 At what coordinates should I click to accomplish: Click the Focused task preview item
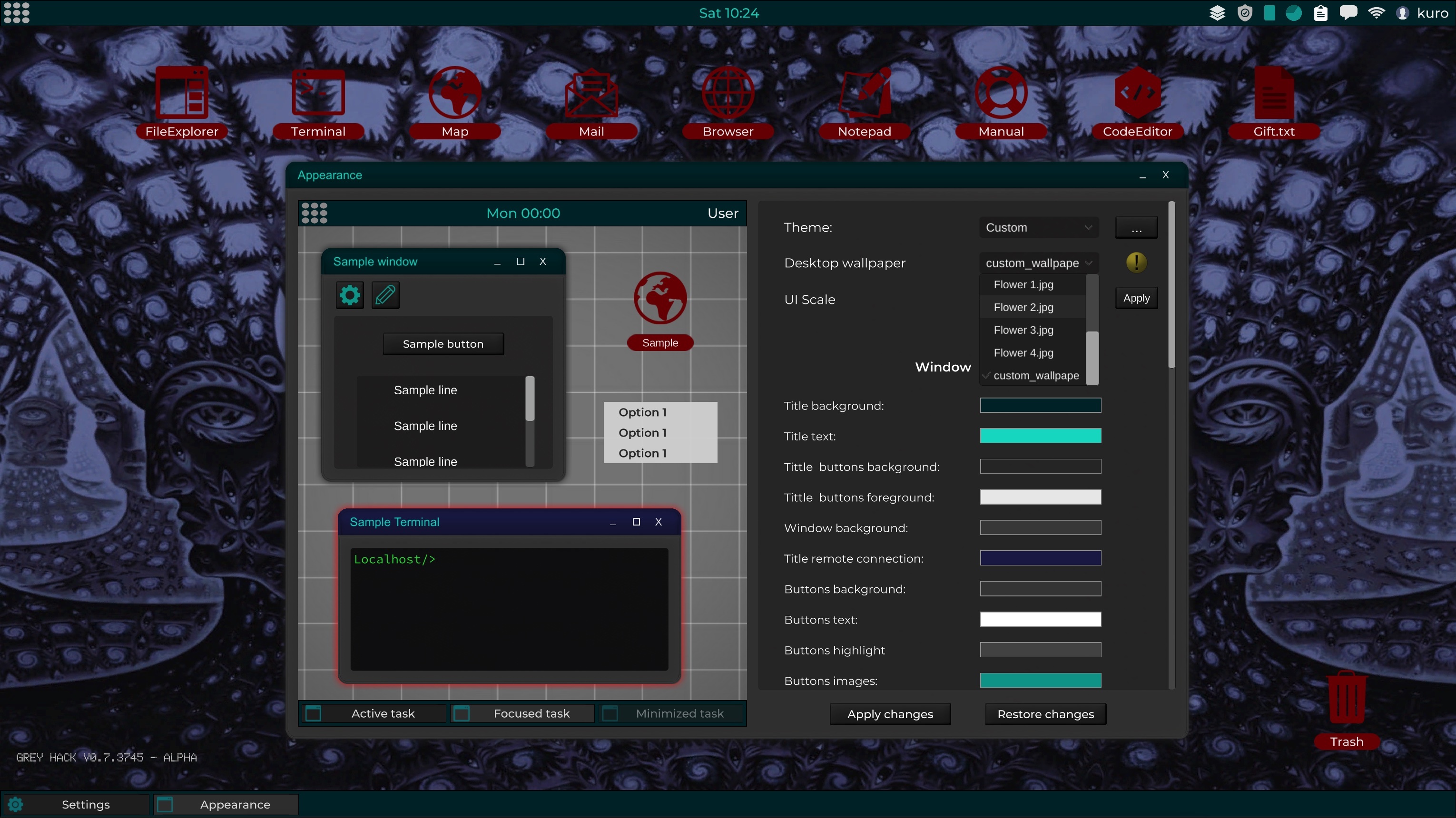click(521, 713)
